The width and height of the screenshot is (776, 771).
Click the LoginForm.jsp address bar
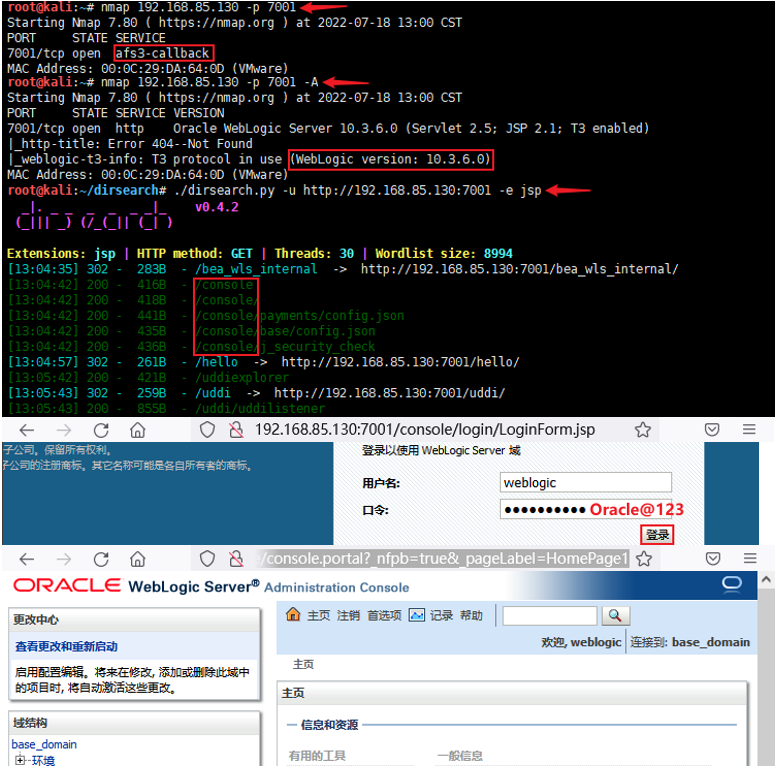coord(425,430)
